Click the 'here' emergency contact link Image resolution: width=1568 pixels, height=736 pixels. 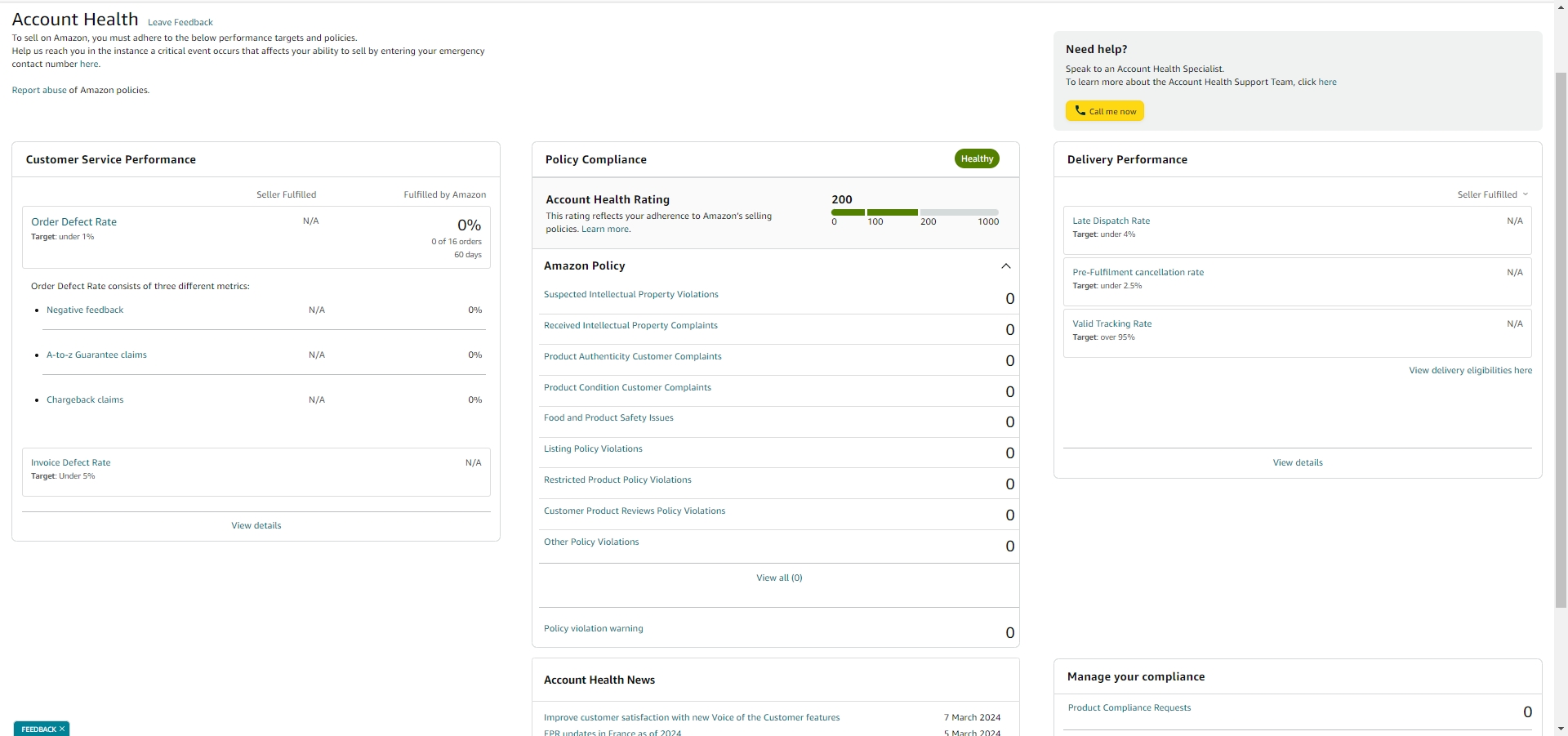[89, 64]
